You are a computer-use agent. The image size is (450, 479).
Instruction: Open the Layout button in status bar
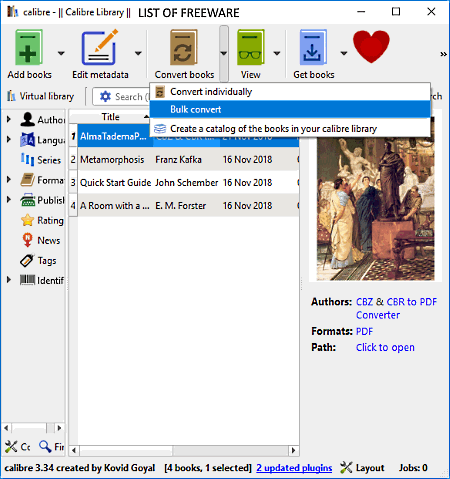pos(362,468)
